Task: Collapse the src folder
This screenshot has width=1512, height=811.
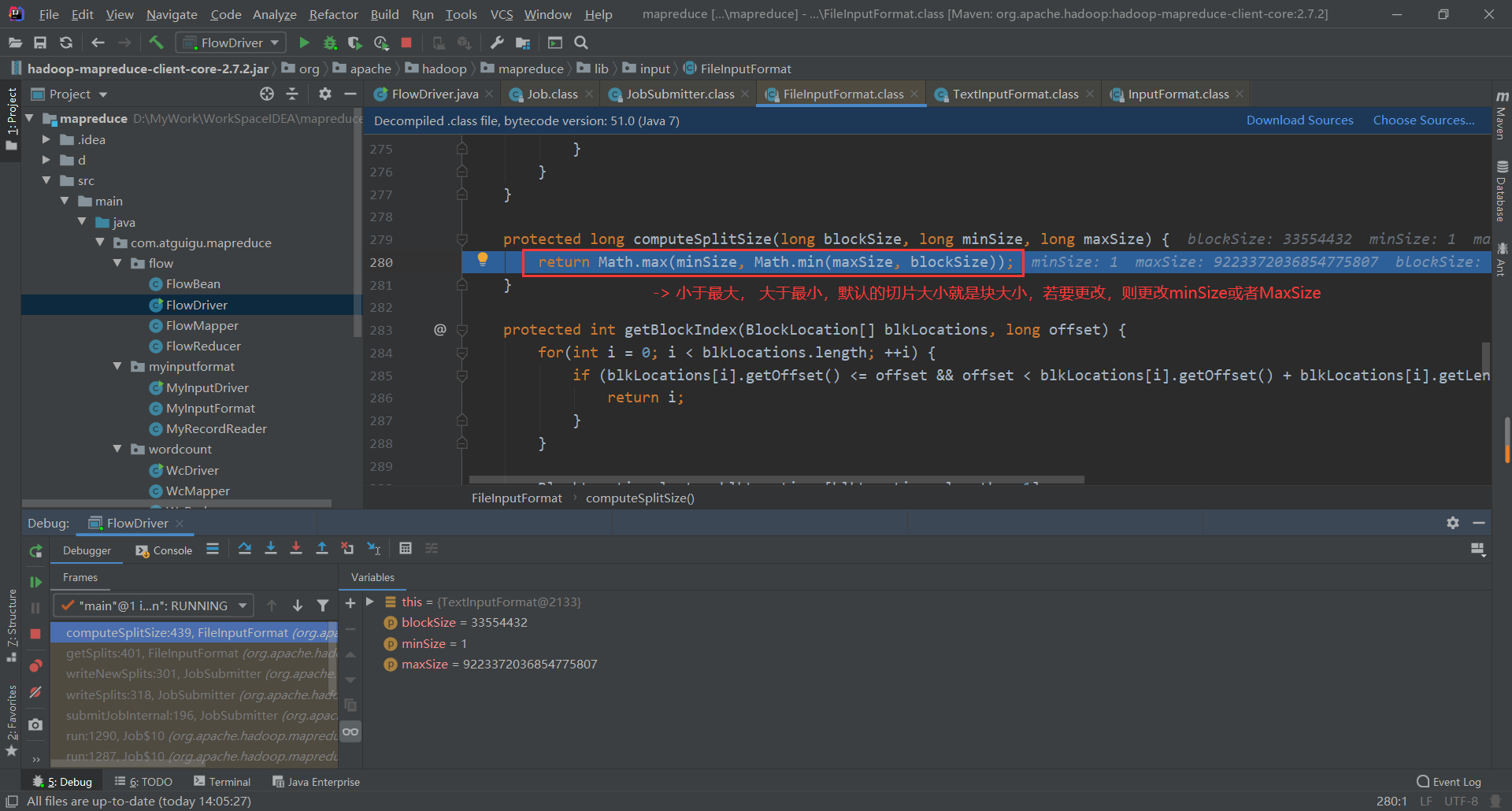Action: pyautogui.click(x=46, y=180)
